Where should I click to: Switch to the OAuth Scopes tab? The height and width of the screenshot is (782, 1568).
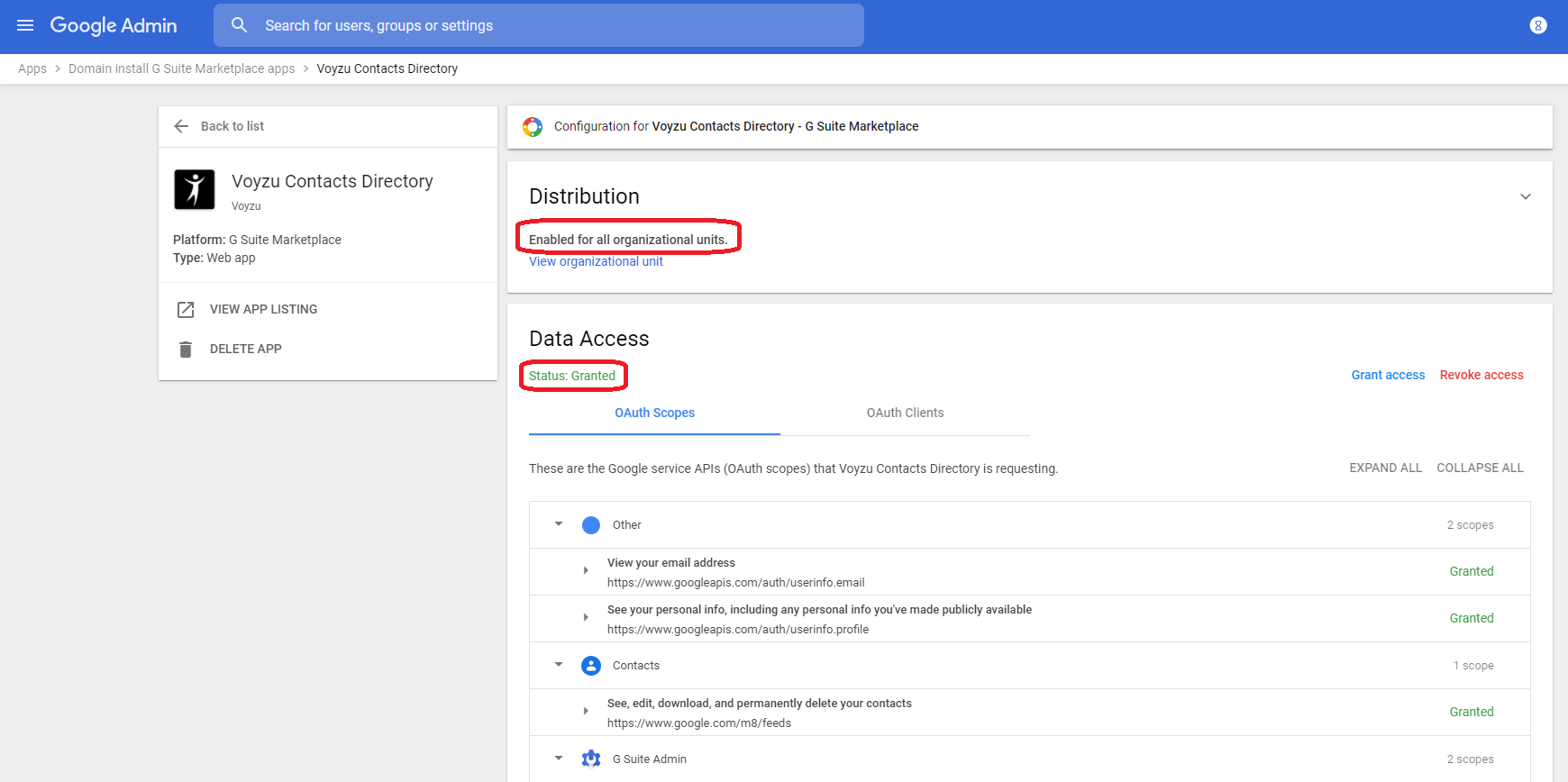(x=654, y=413)
